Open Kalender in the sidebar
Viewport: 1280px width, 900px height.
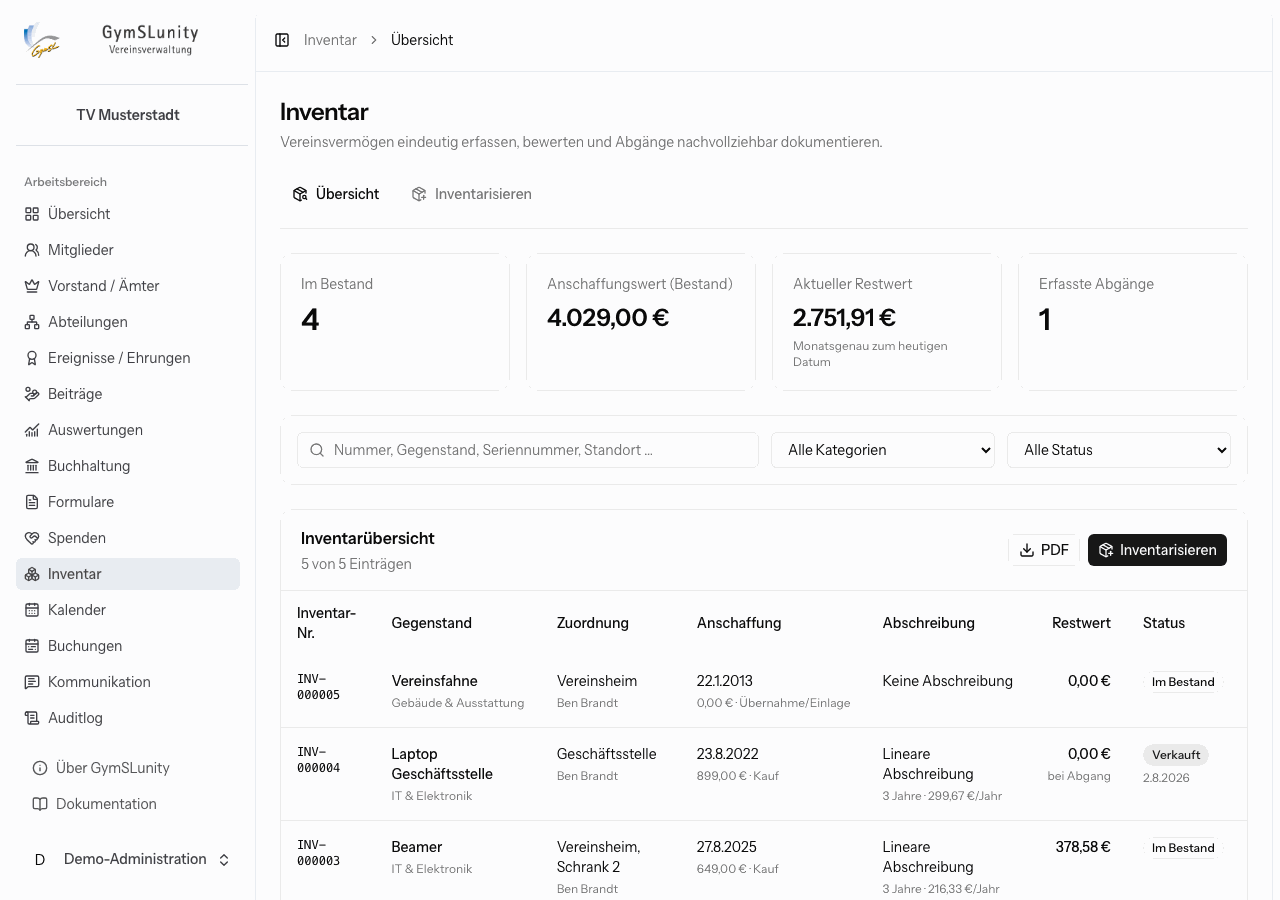[x=128, y=610]
